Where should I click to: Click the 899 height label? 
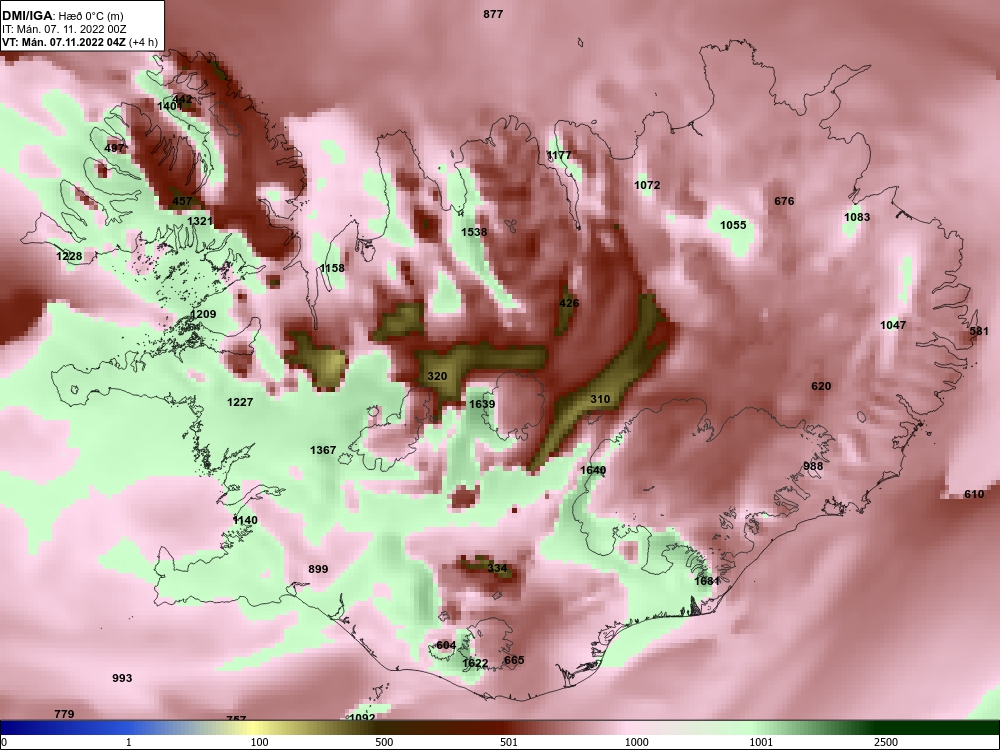tap(318, 569)
